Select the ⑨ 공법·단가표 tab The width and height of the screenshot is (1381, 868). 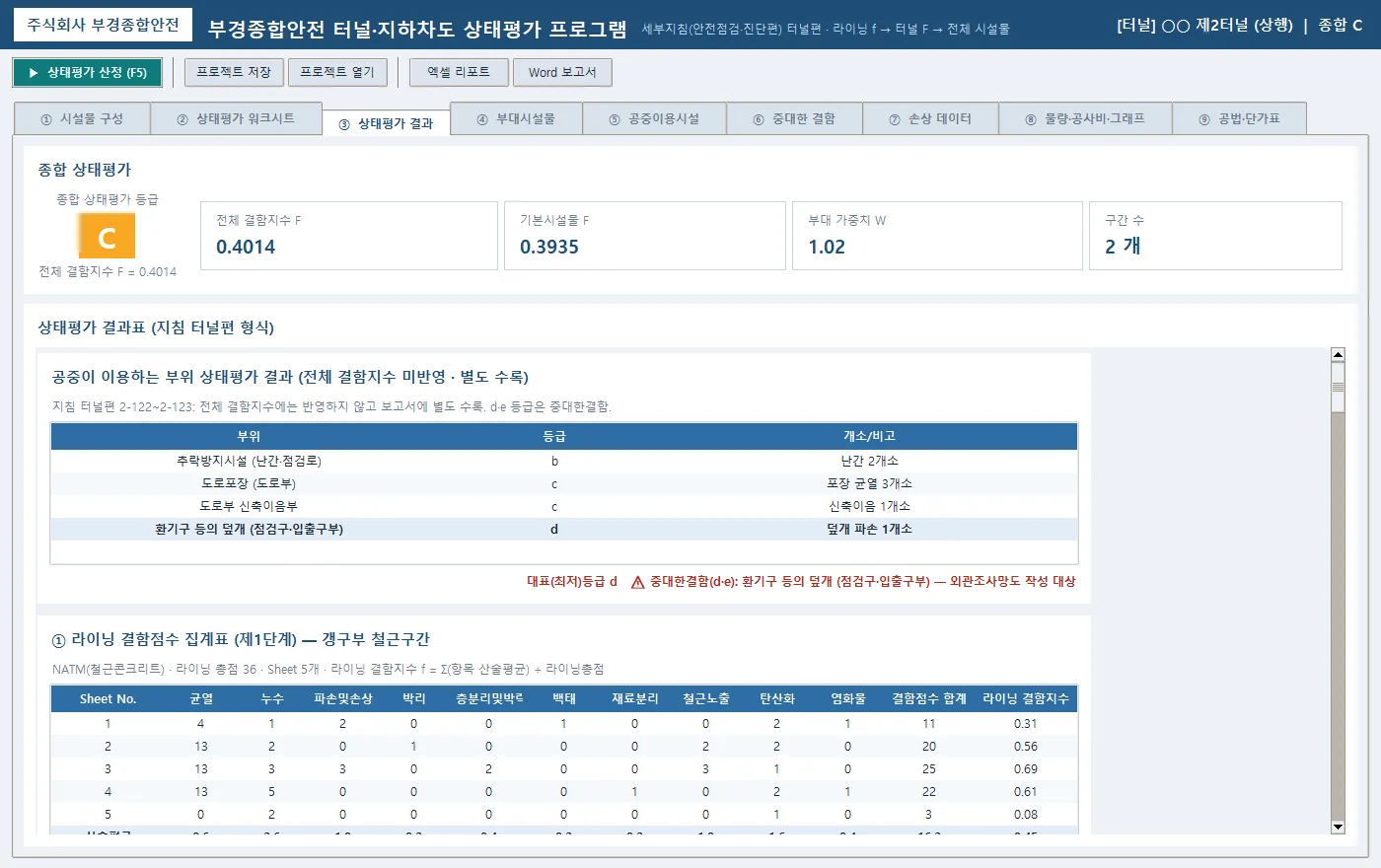(x=1240, y=118)
